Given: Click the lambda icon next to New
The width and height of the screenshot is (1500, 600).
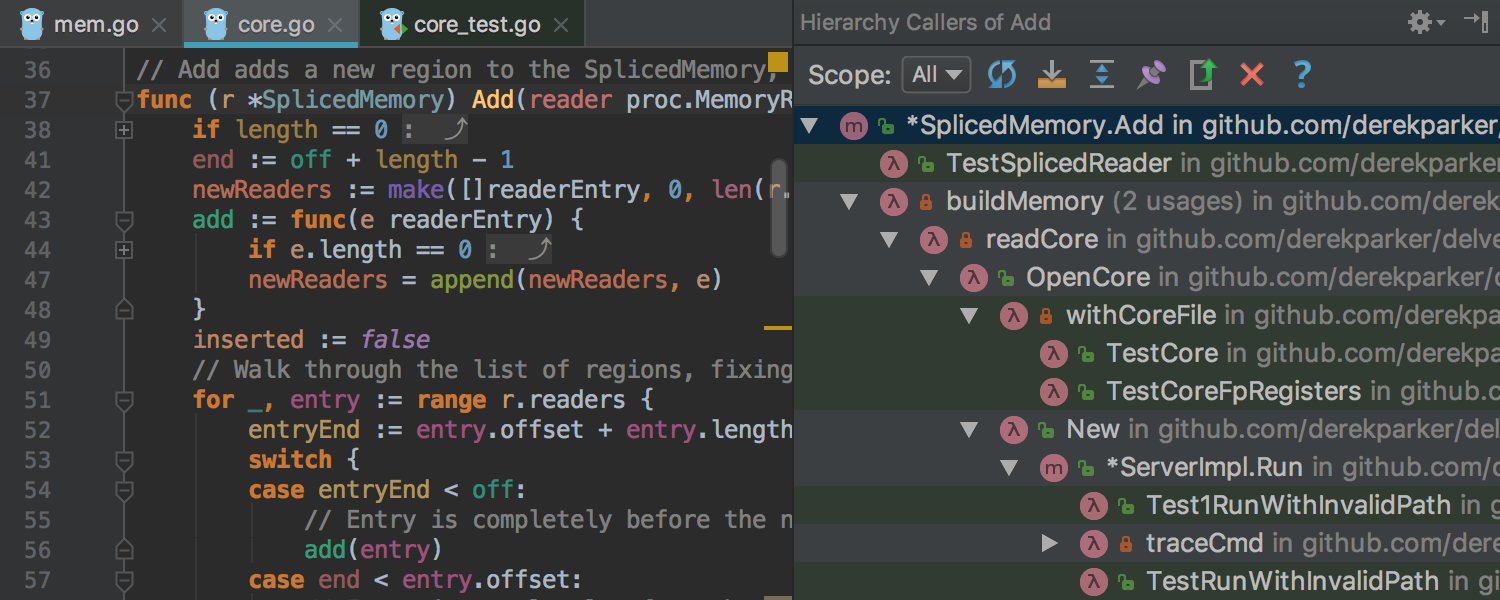Looking at the screenshot, I should [1014, 430].
